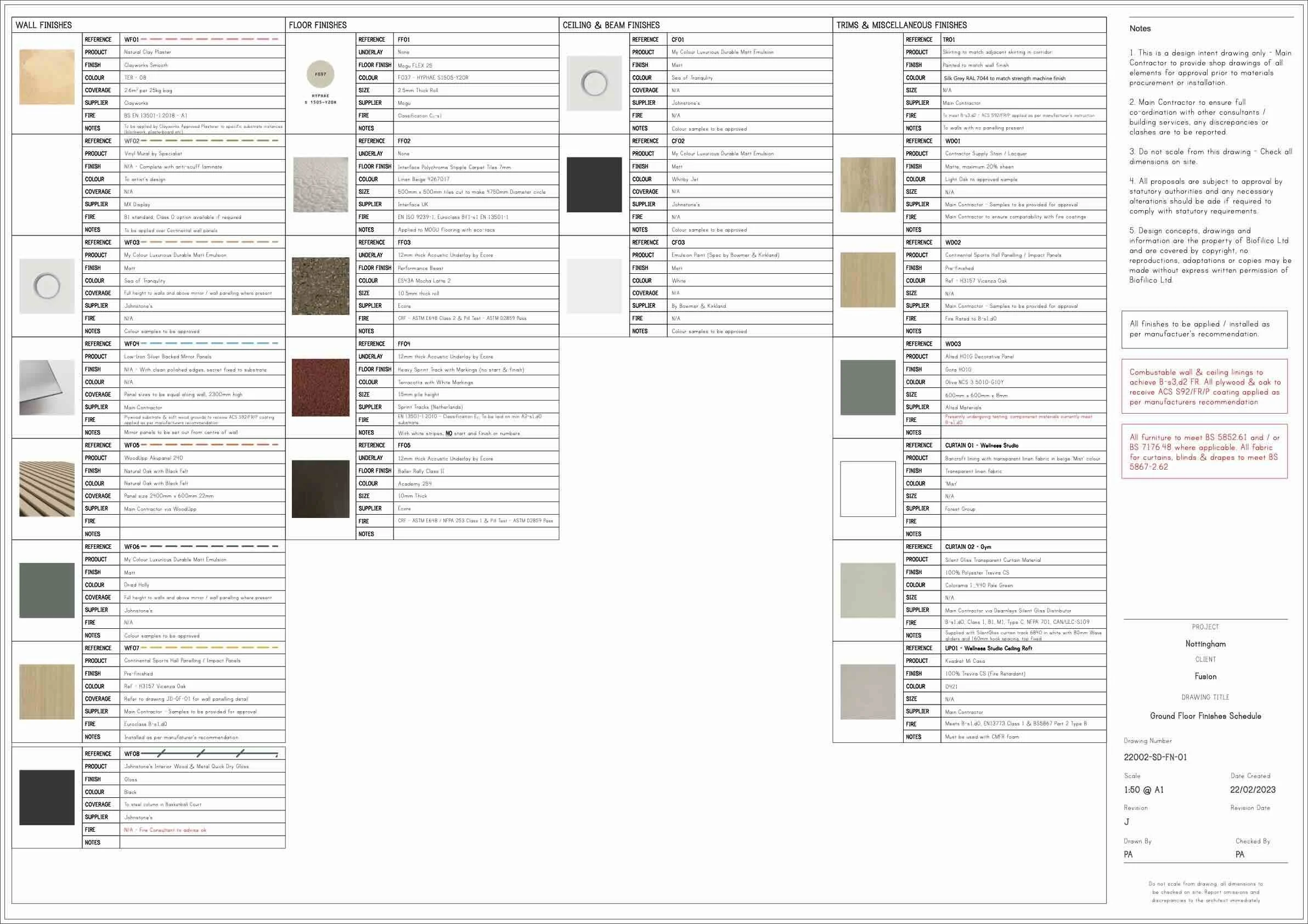Click the drawing number 22002-SD-FN-01

[1155, 757]
